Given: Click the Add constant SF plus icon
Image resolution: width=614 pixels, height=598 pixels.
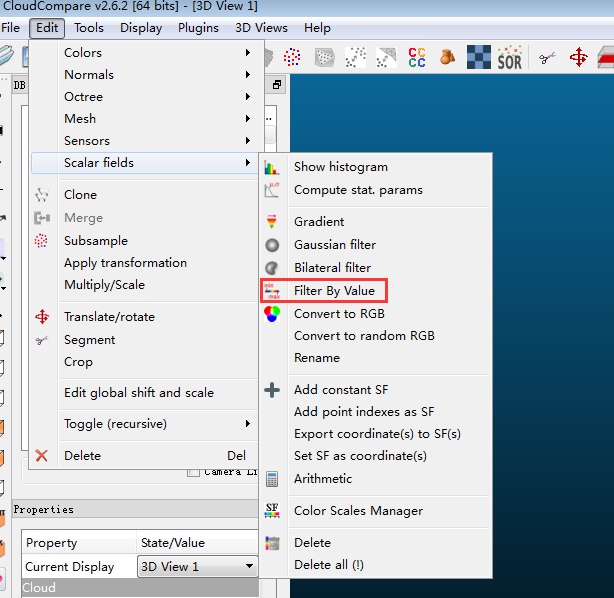Looking at the screenshot, I should pos(272,390).
